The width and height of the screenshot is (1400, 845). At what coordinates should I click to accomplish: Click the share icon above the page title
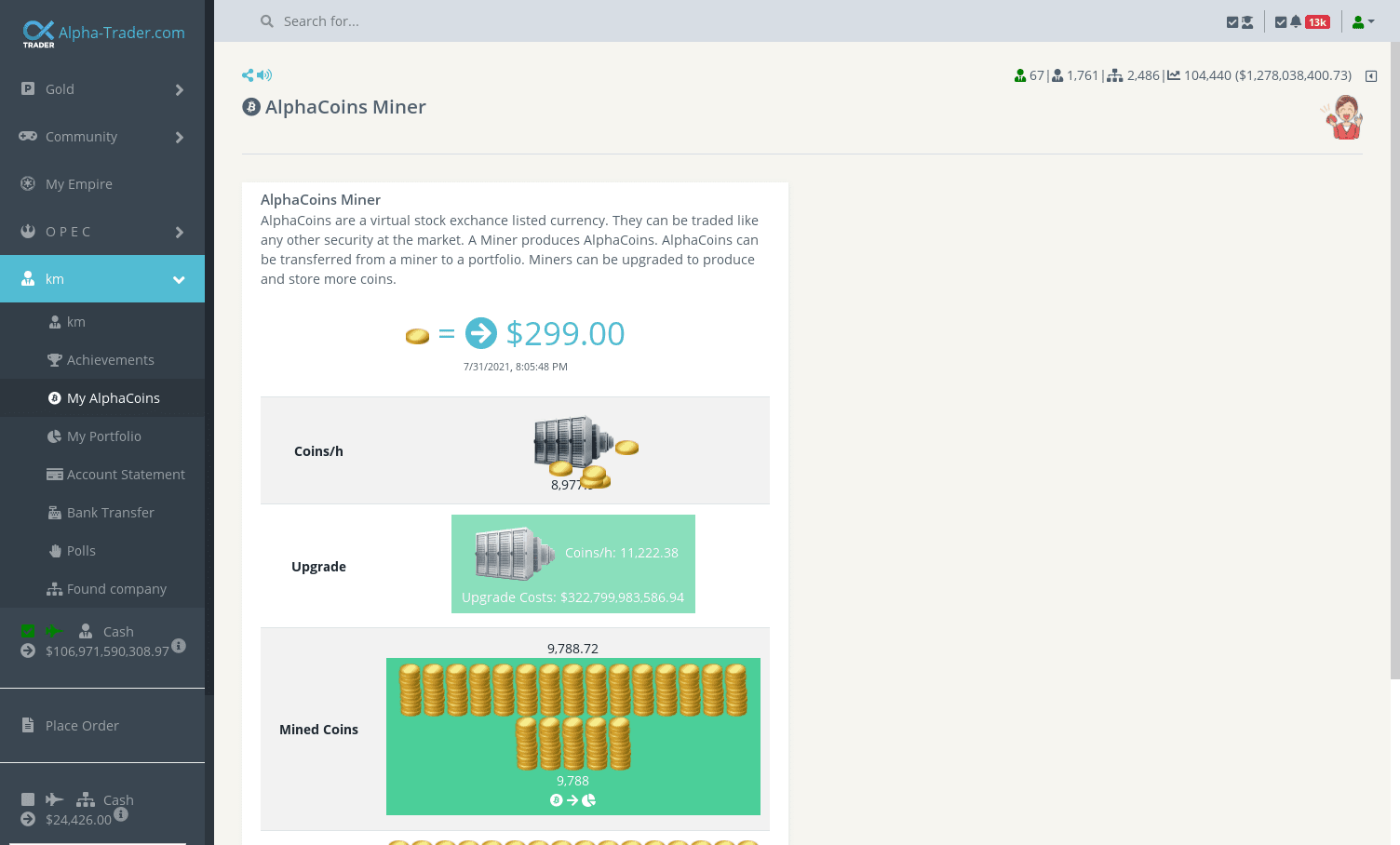248,75
